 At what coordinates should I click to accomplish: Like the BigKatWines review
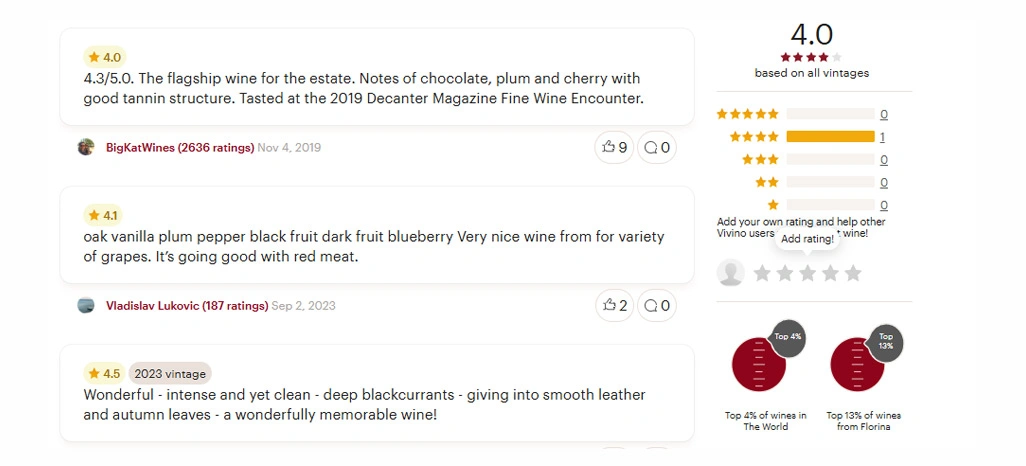(x=614, y=147)
